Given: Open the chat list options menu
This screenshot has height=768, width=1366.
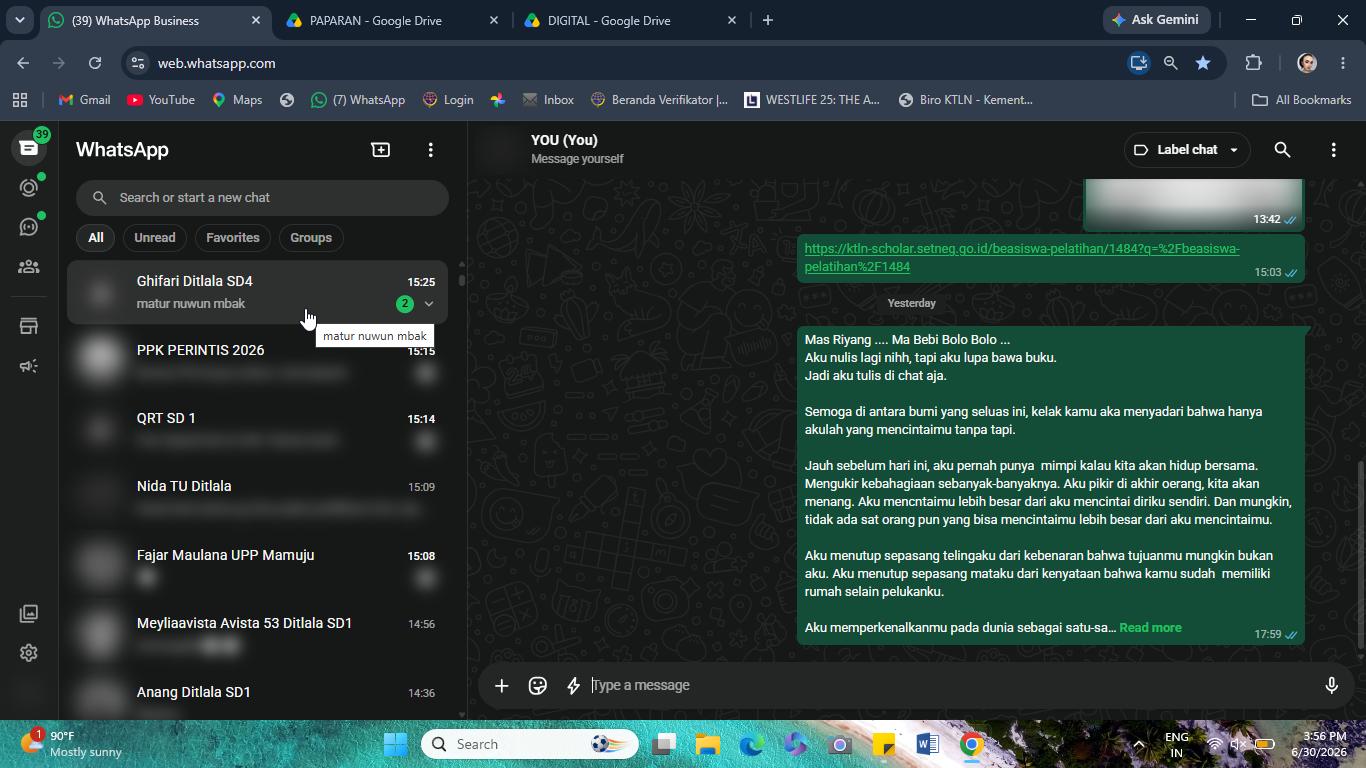Looking at the screenshot, I should [x=431, y=149].
